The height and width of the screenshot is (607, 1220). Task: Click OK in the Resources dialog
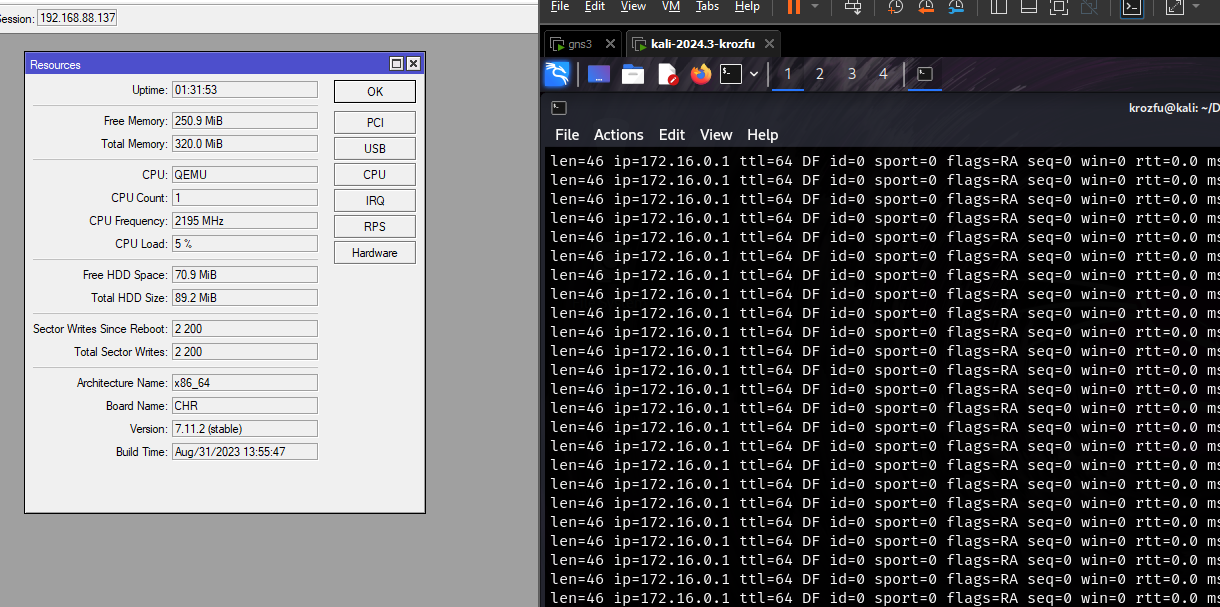[374, 91]
